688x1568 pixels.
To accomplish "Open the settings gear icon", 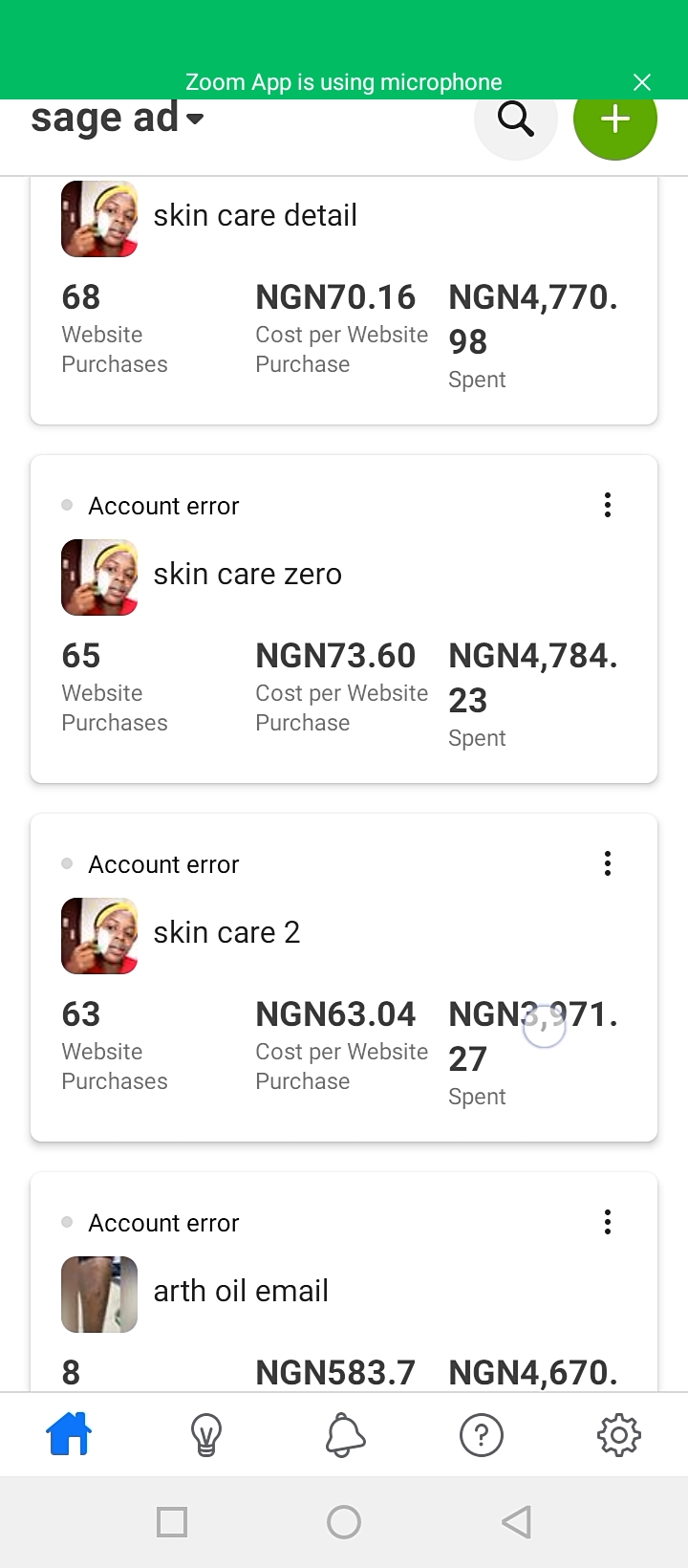I will [618, 1434].
